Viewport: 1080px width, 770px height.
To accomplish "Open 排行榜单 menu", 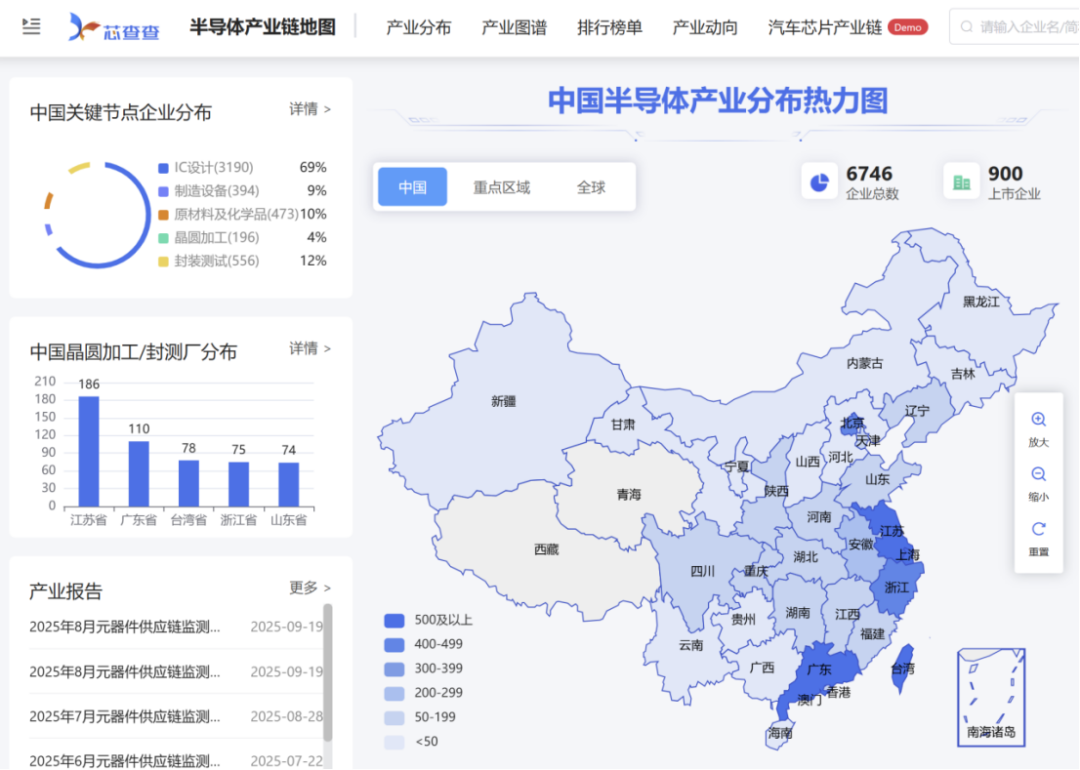I will coord(610,28).
